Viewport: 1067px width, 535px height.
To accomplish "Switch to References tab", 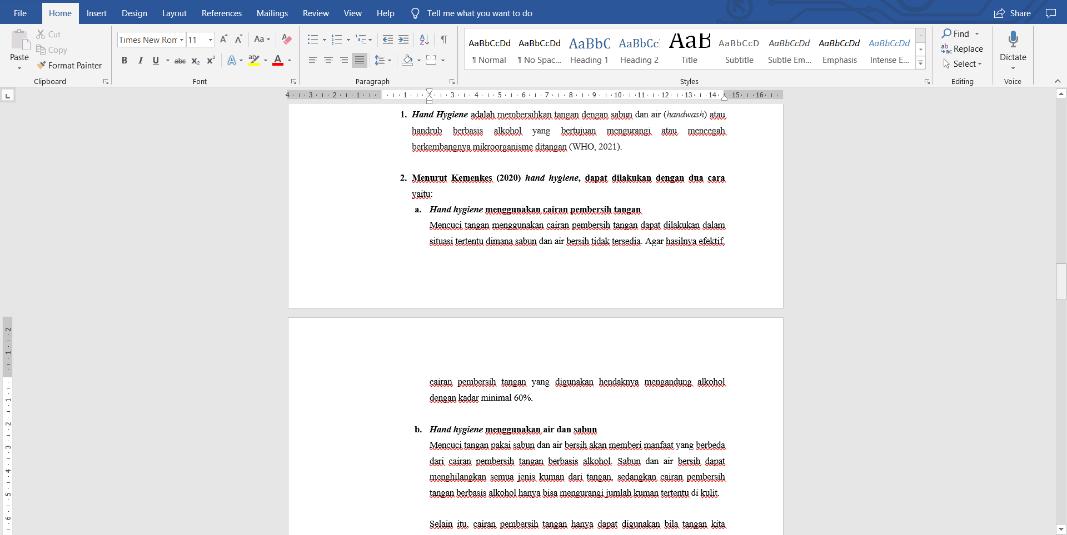I will tap(221, 13).
